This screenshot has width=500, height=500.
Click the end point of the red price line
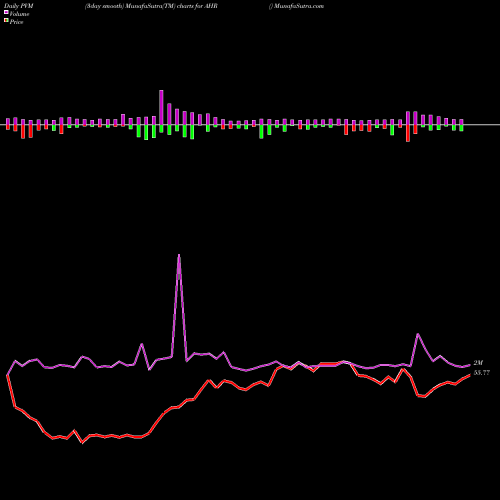pos(470,375)
